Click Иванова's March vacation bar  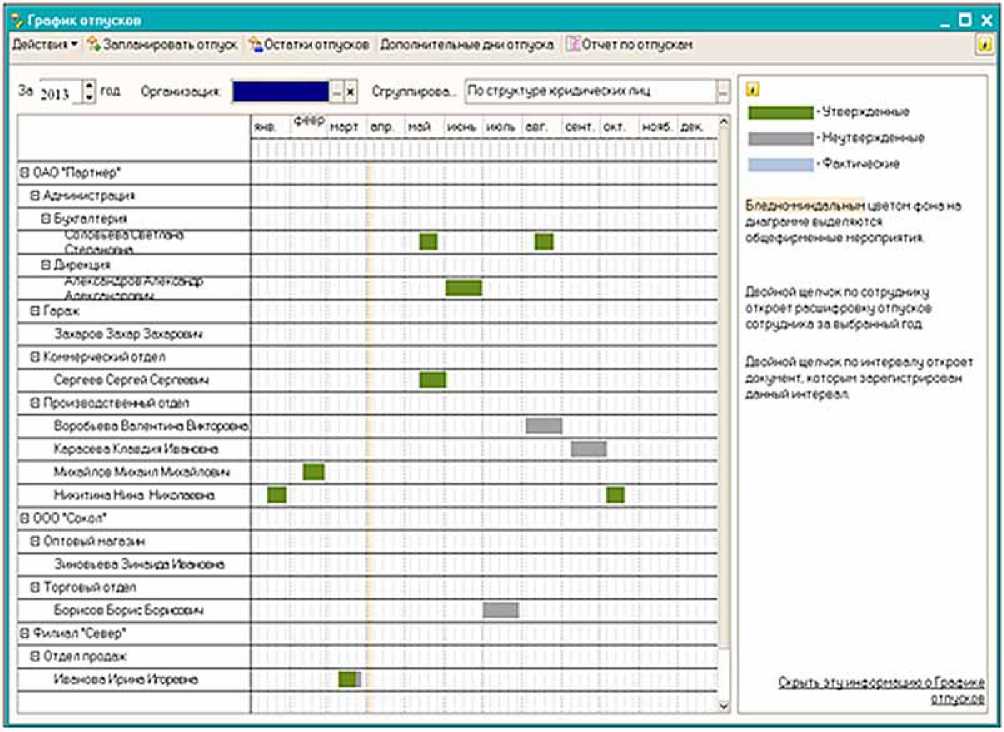tap(350, 679)
